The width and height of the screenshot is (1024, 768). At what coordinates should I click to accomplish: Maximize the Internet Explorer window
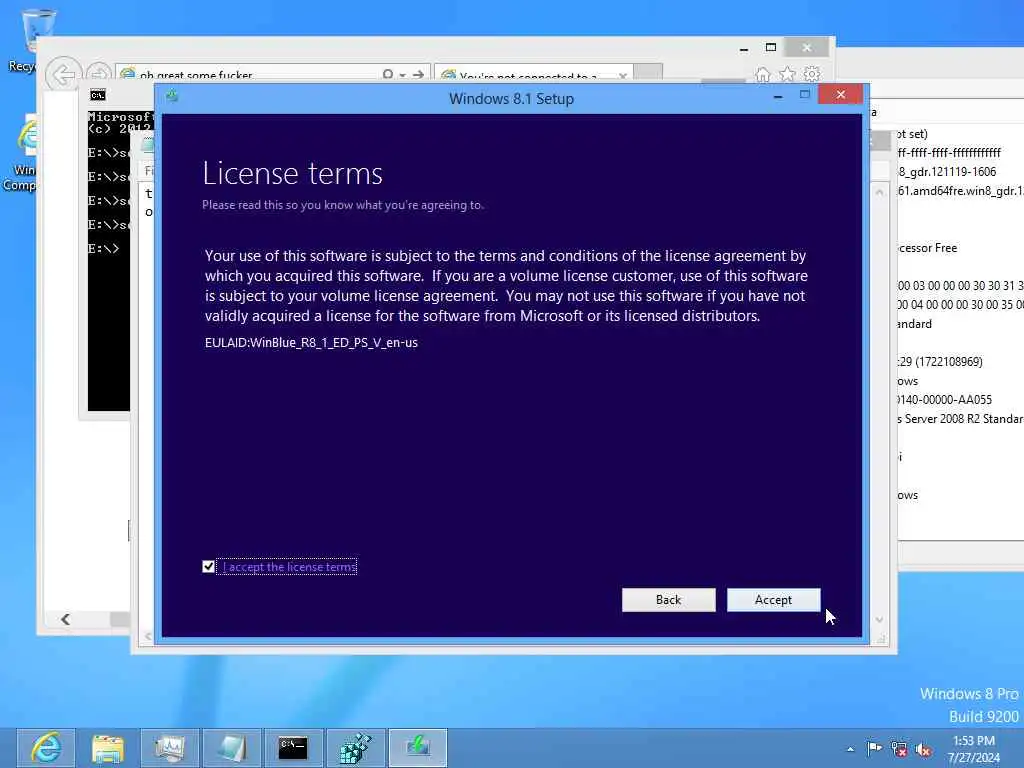[x=771, y=47]
